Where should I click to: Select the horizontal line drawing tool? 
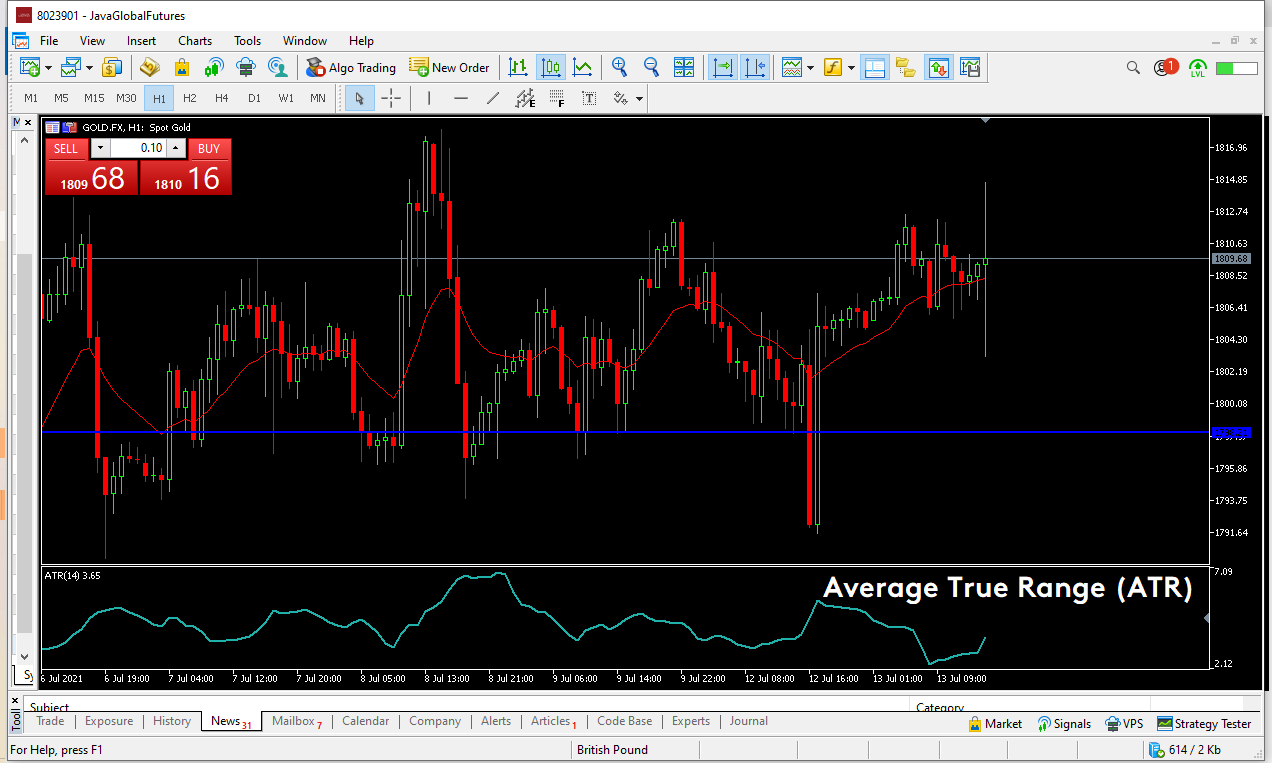click(x=460, y=98)
